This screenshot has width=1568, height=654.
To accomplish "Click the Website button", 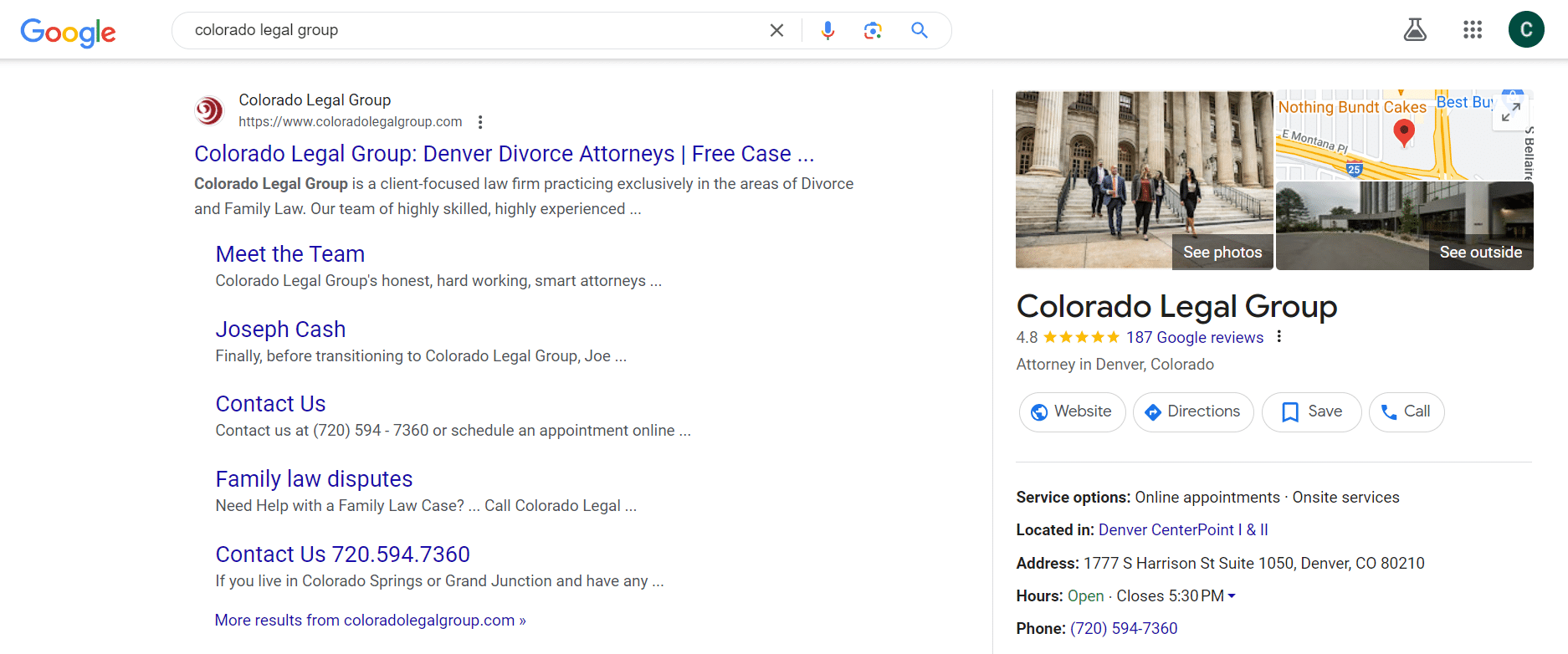I will pyautogui.click(x=1072, y=411).
